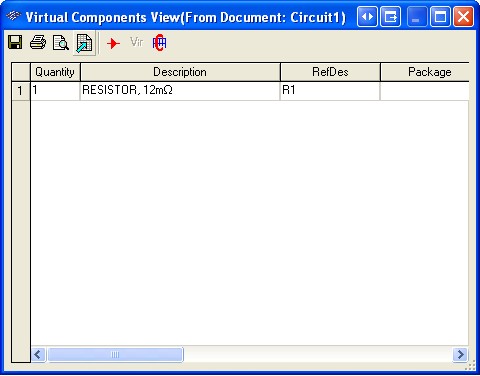The height and width of the screenshot is (376, 480).
Task: Click the floppy disk Save icon
Action: coord(15,43)
